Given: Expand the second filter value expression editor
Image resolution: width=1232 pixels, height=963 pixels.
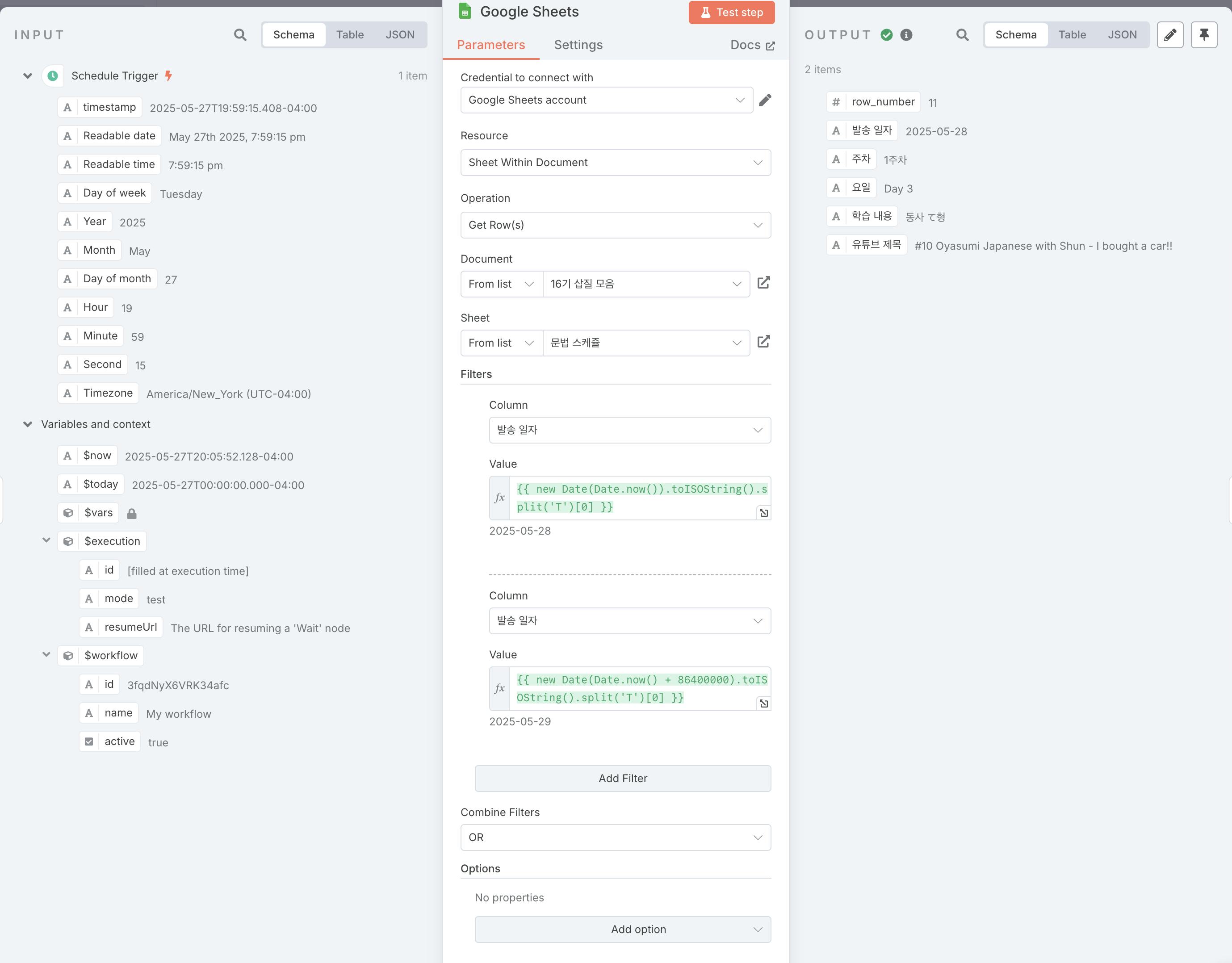Looking at the screenshot, I should (763, 703).
